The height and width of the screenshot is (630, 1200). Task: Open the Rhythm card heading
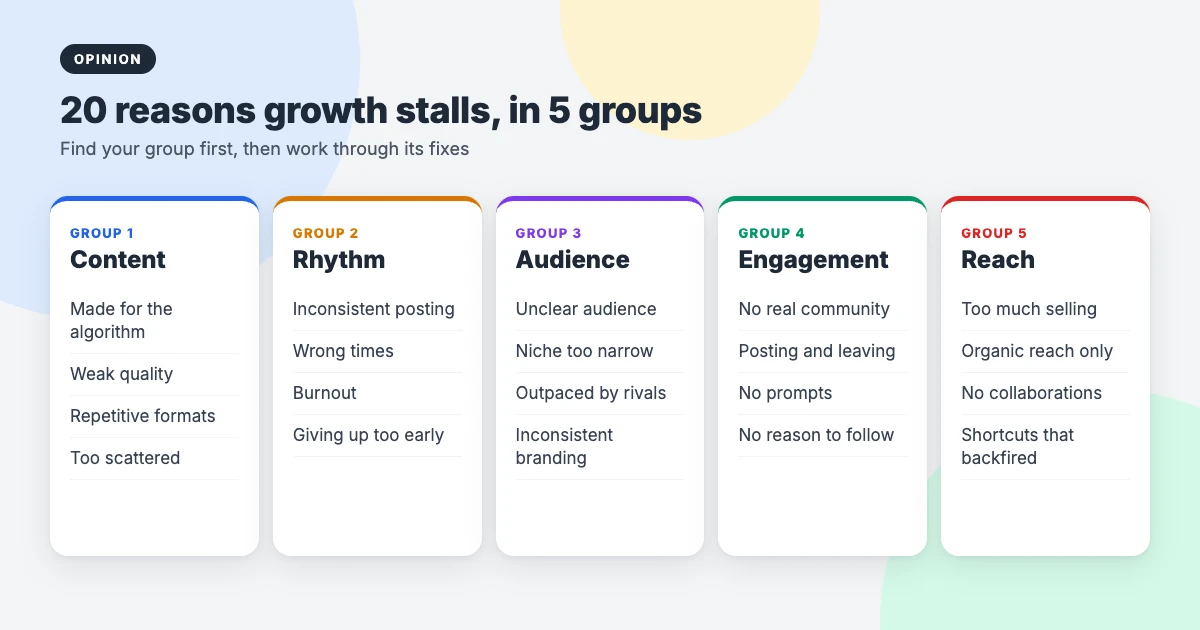[x=339, y=259]
